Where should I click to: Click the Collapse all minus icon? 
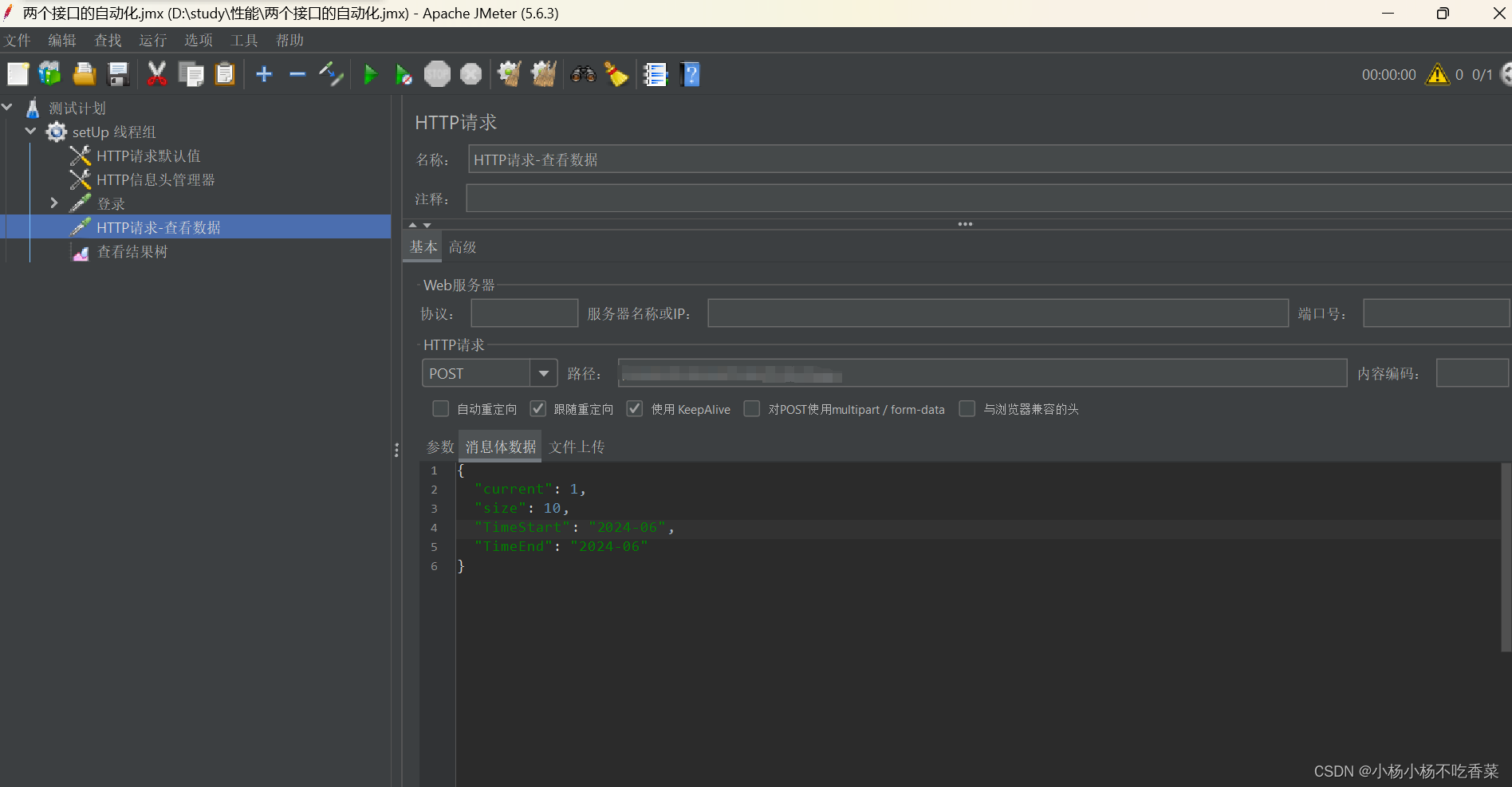[297, 74]
